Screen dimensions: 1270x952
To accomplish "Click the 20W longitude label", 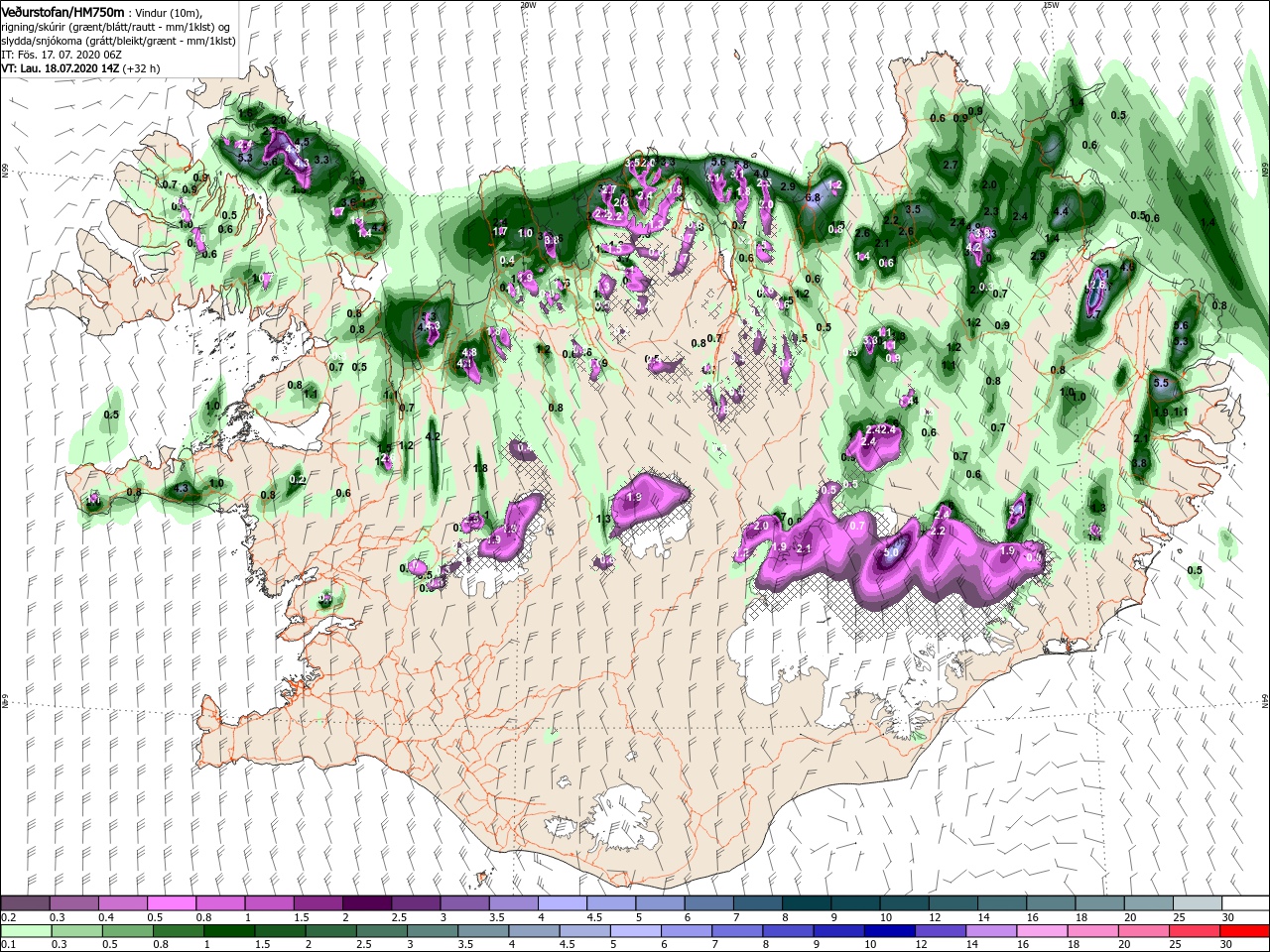I will [x=527, y=4].
